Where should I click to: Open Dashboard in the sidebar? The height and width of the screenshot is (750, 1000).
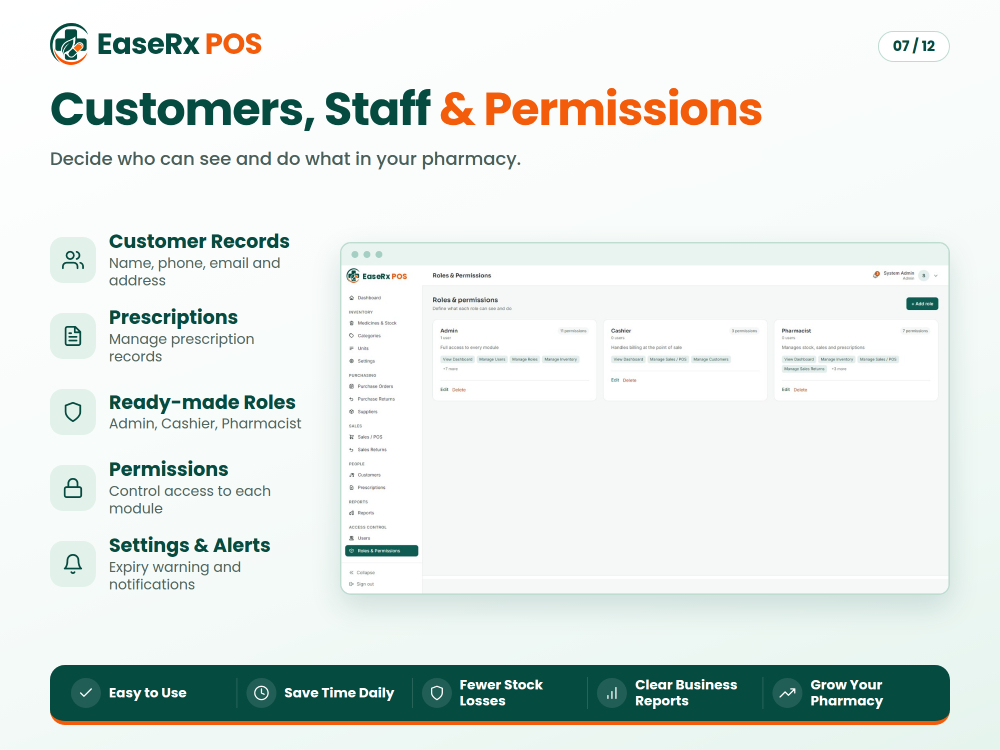[x=365, y=298]
